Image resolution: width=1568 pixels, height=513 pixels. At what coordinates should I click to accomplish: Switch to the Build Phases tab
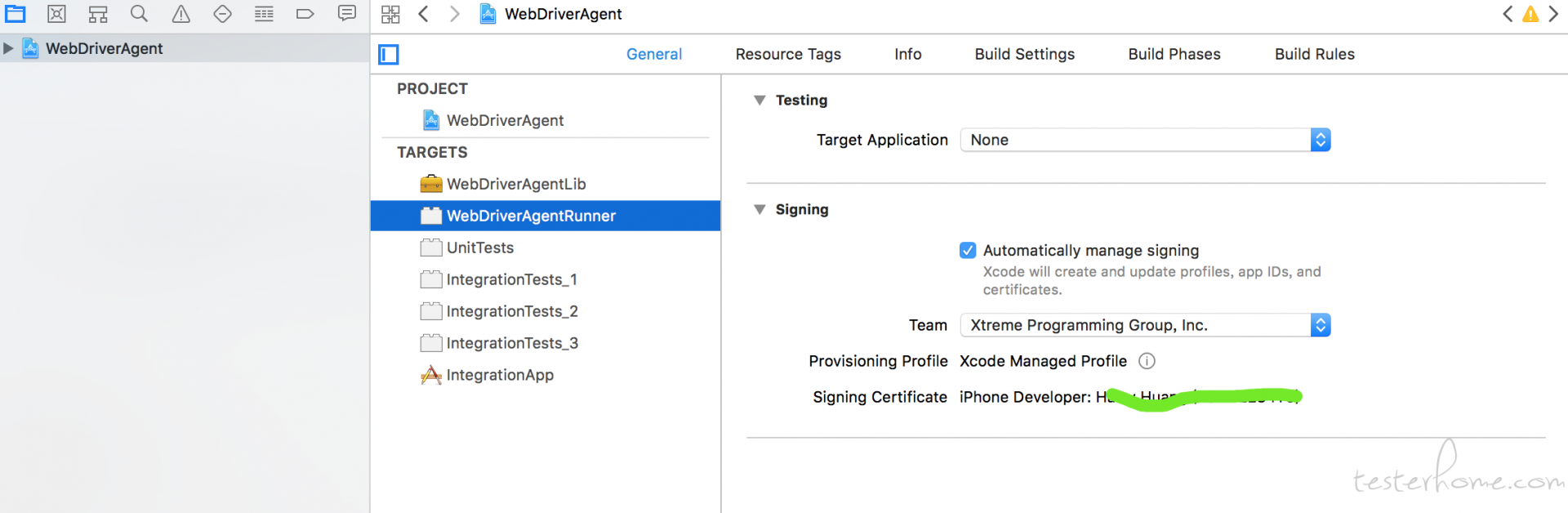pos(1174,54)
